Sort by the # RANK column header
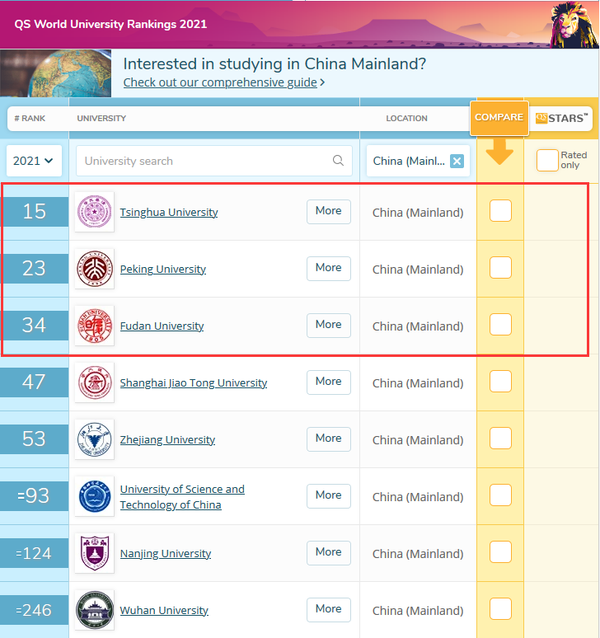 [x=30, y=118]
